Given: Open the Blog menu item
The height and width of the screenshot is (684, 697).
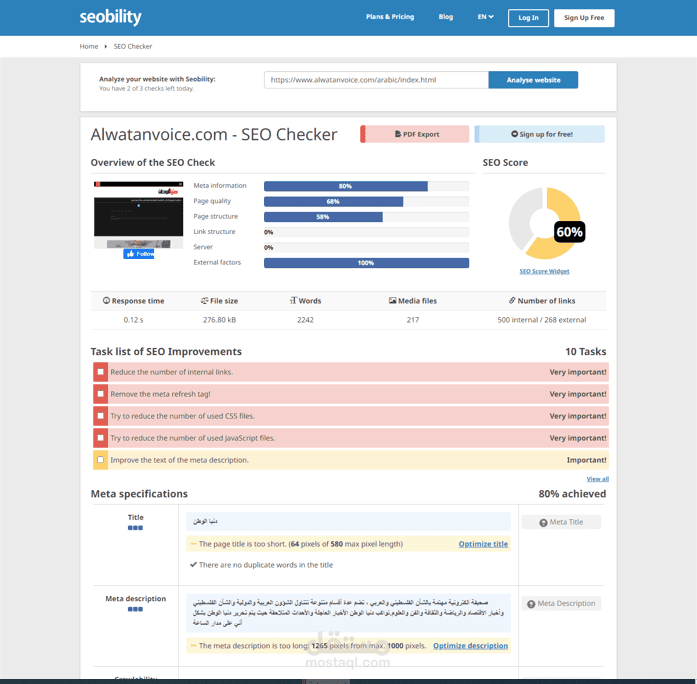Looking at the screenshot, I should coord(445,17).
